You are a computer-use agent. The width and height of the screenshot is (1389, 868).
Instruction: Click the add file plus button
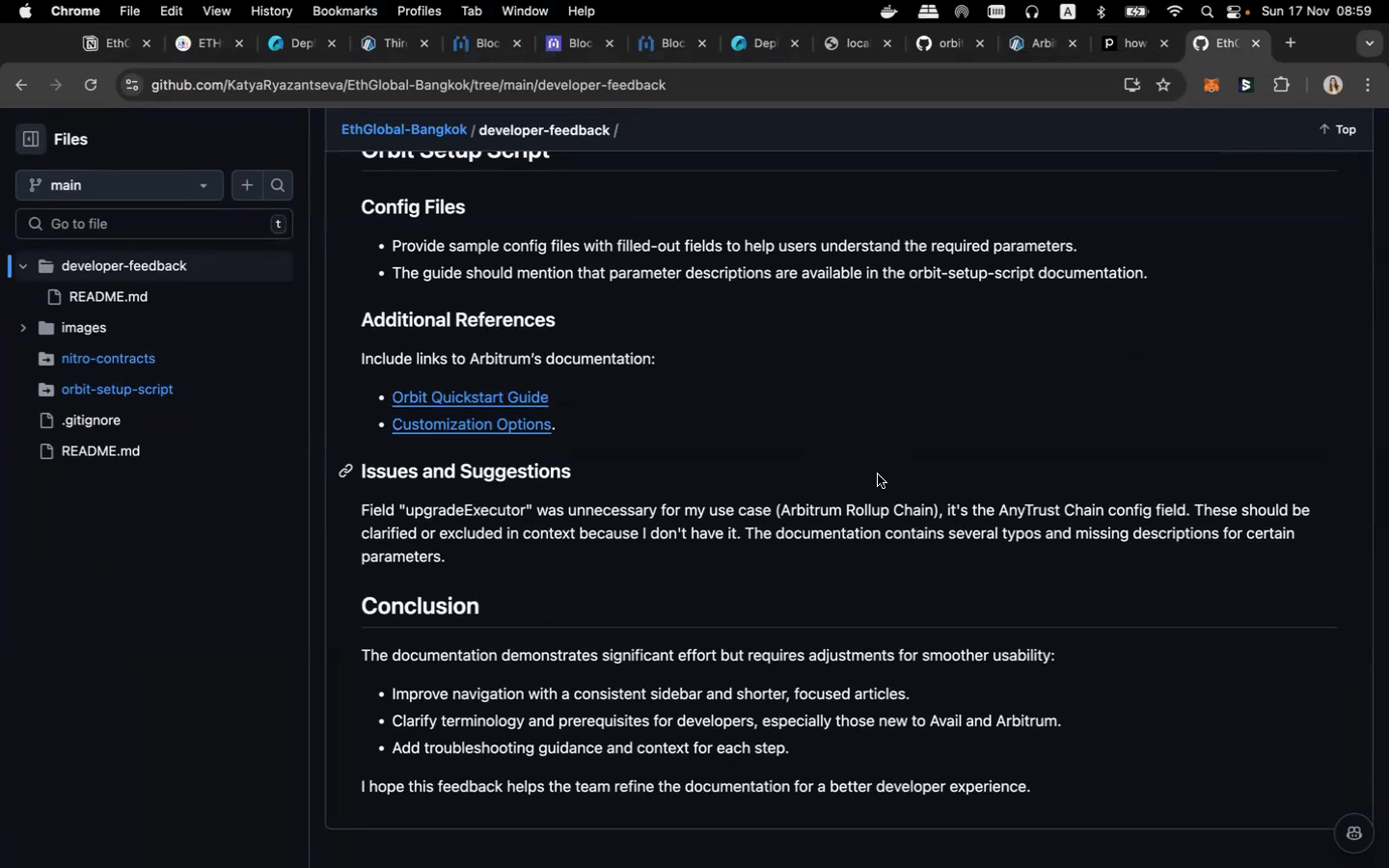(x=247, y=185)
